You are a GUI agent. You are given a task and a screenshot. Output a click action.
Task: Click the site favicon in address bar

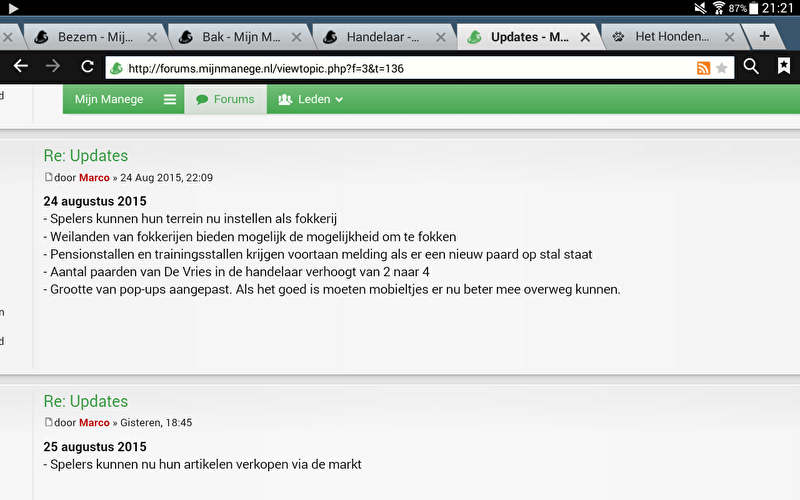[x=116, y=68]
